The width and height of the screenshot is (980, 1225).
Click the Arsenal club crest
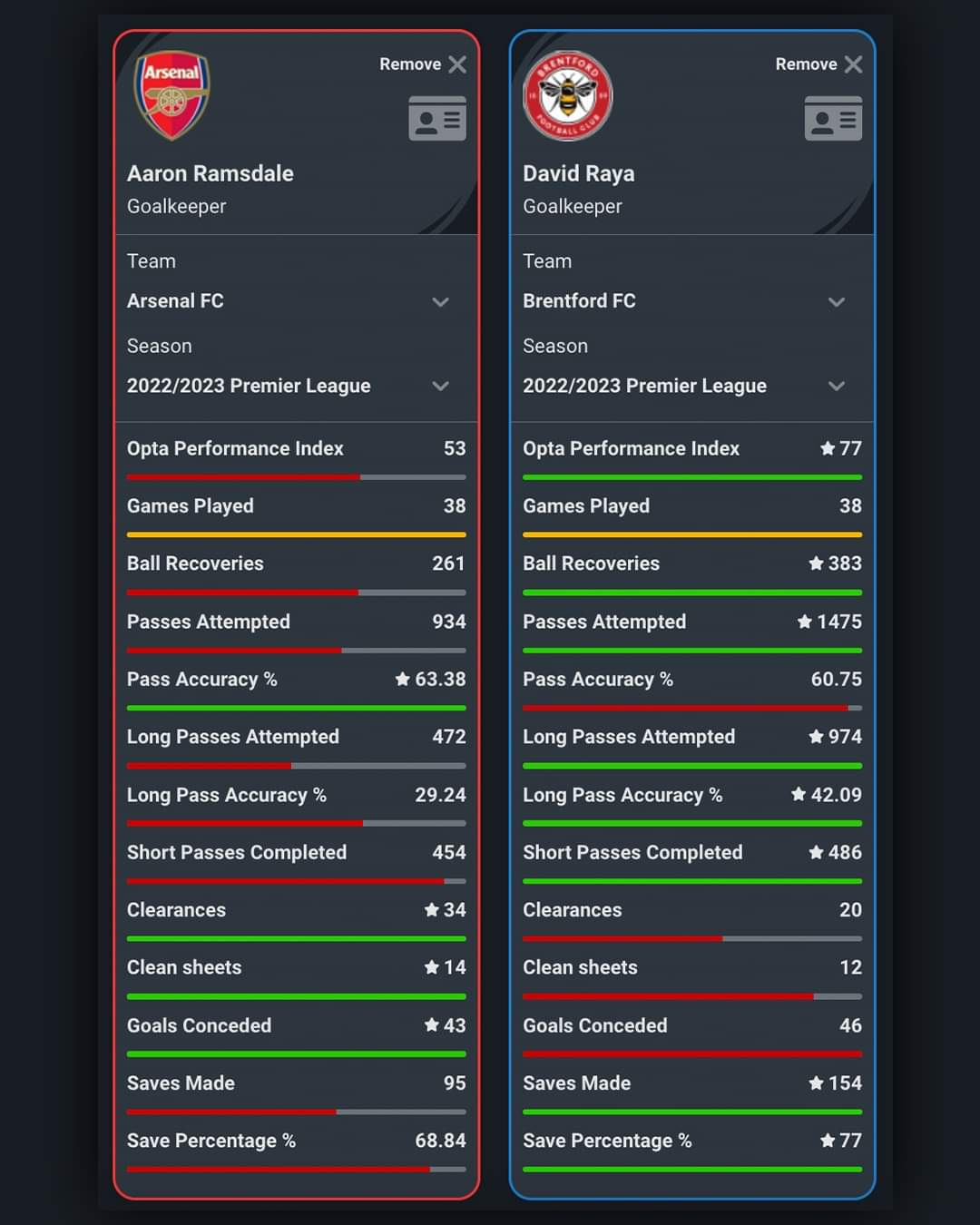(x=172, y=94)
